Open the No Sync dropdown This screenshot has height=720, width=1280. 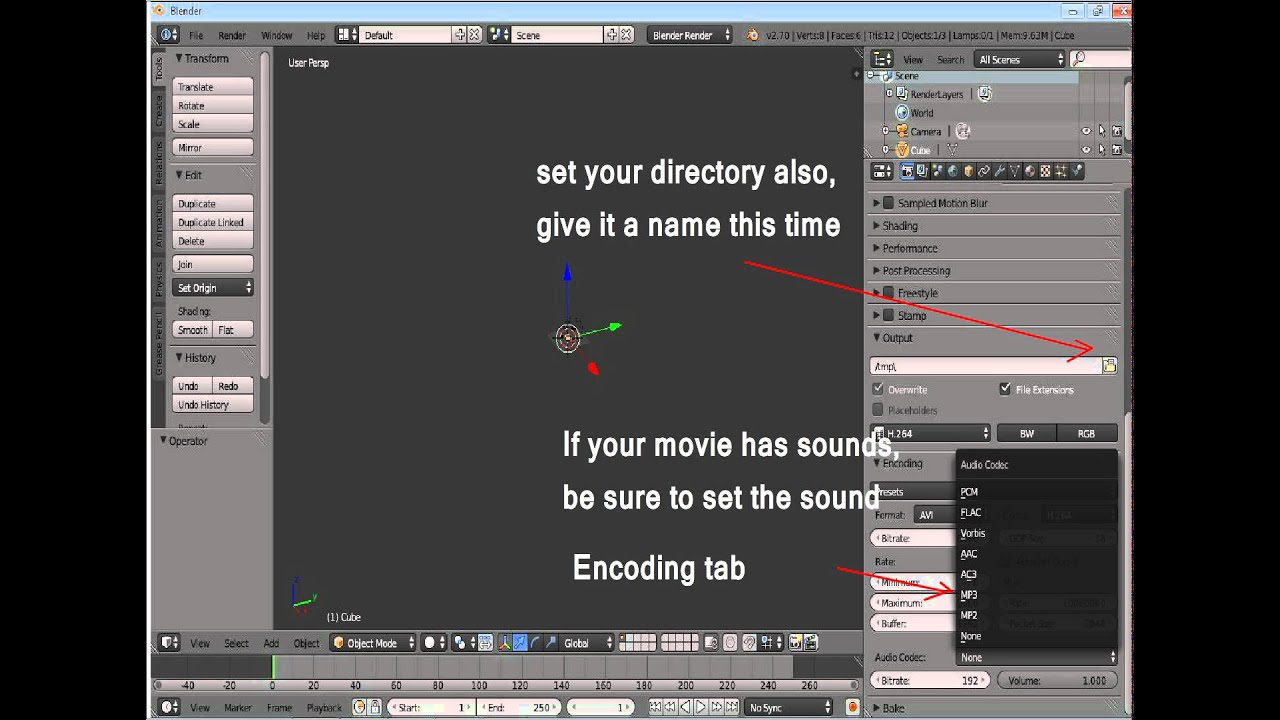coord(789,707)
